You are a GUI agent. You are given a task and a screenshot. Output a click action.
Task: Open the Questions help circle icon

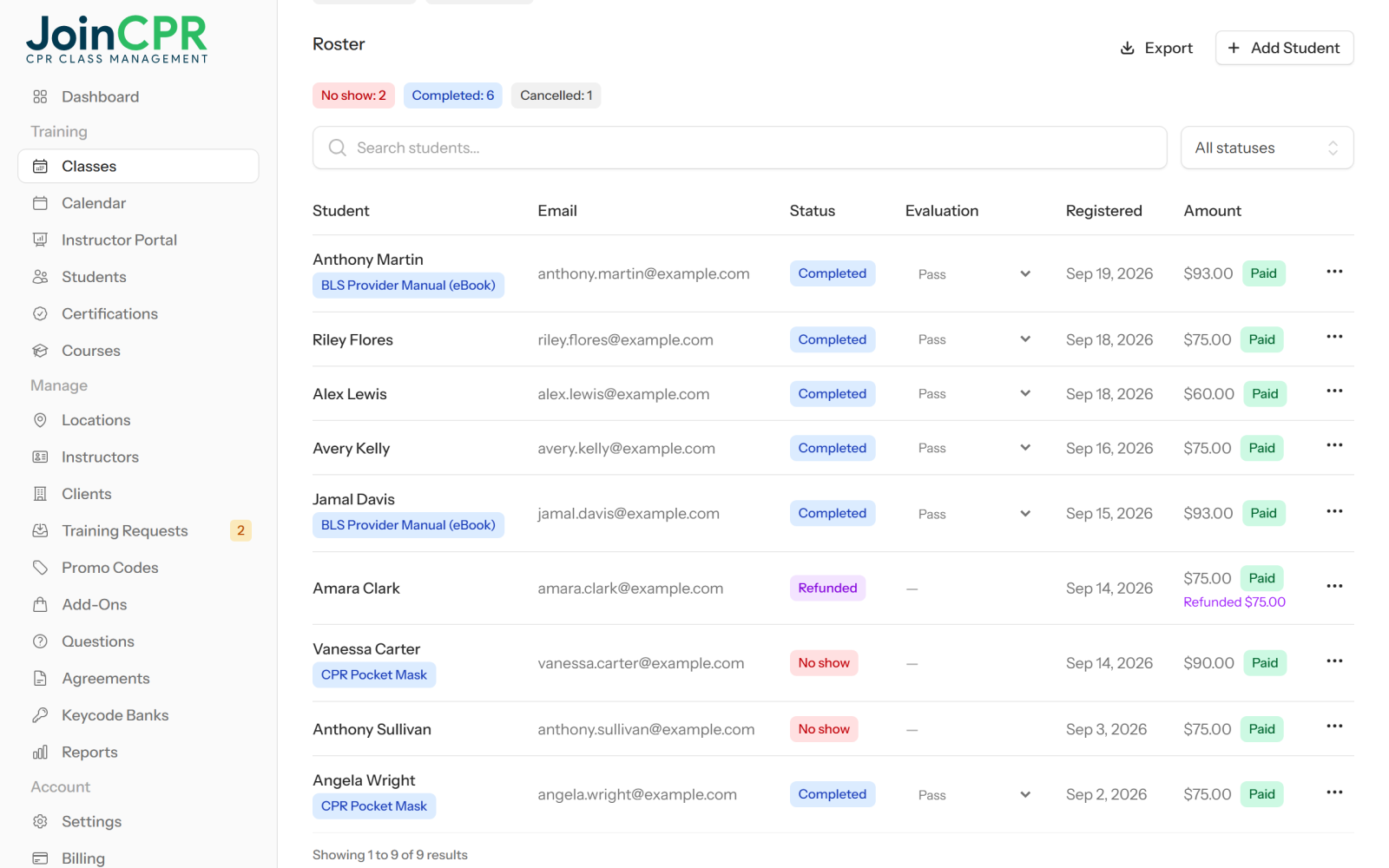40,641
